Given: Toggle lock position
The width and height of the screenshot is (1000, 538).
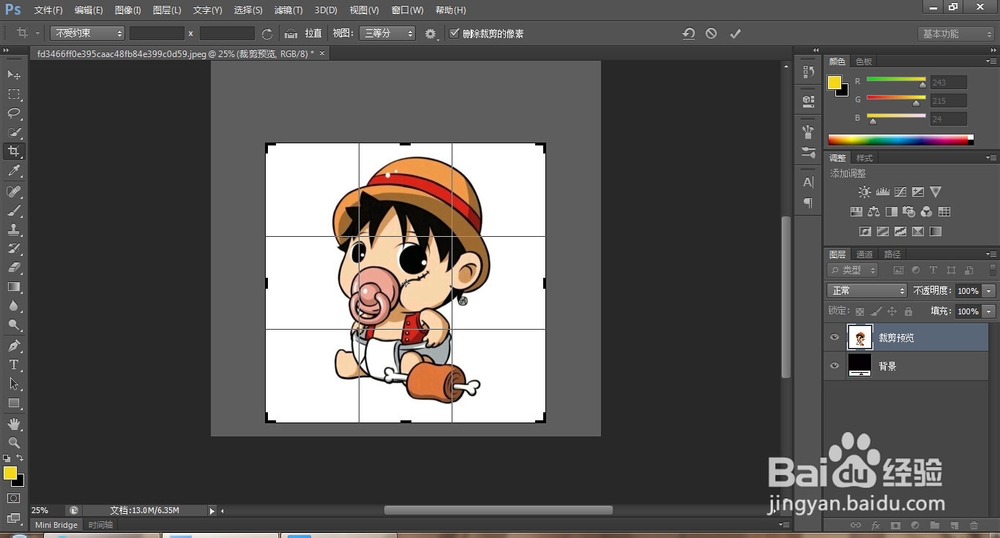Looking at the screenshot, I should click(892, 311).
